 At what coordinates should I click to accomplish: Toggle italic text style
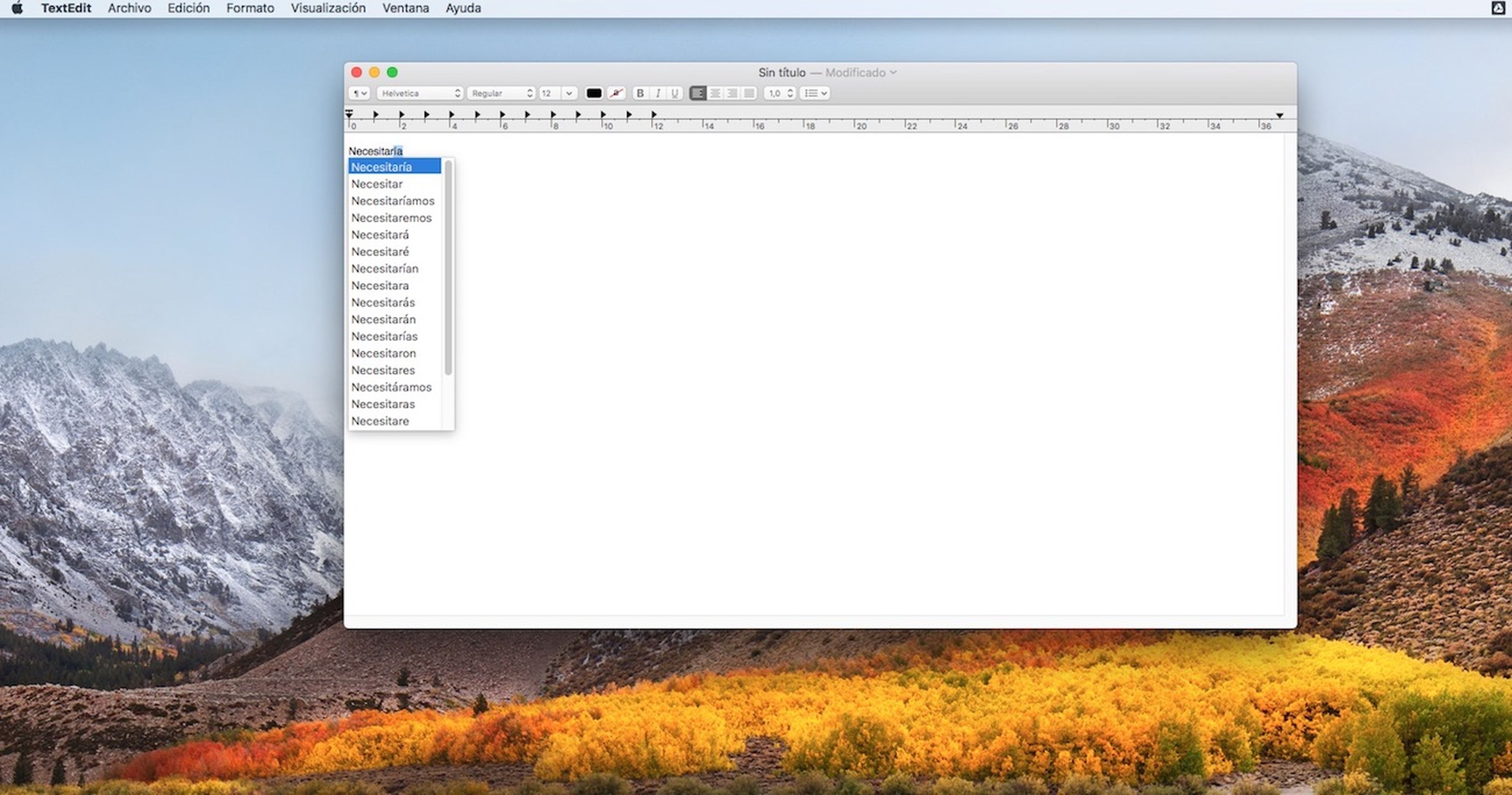(x=658, y=93)
